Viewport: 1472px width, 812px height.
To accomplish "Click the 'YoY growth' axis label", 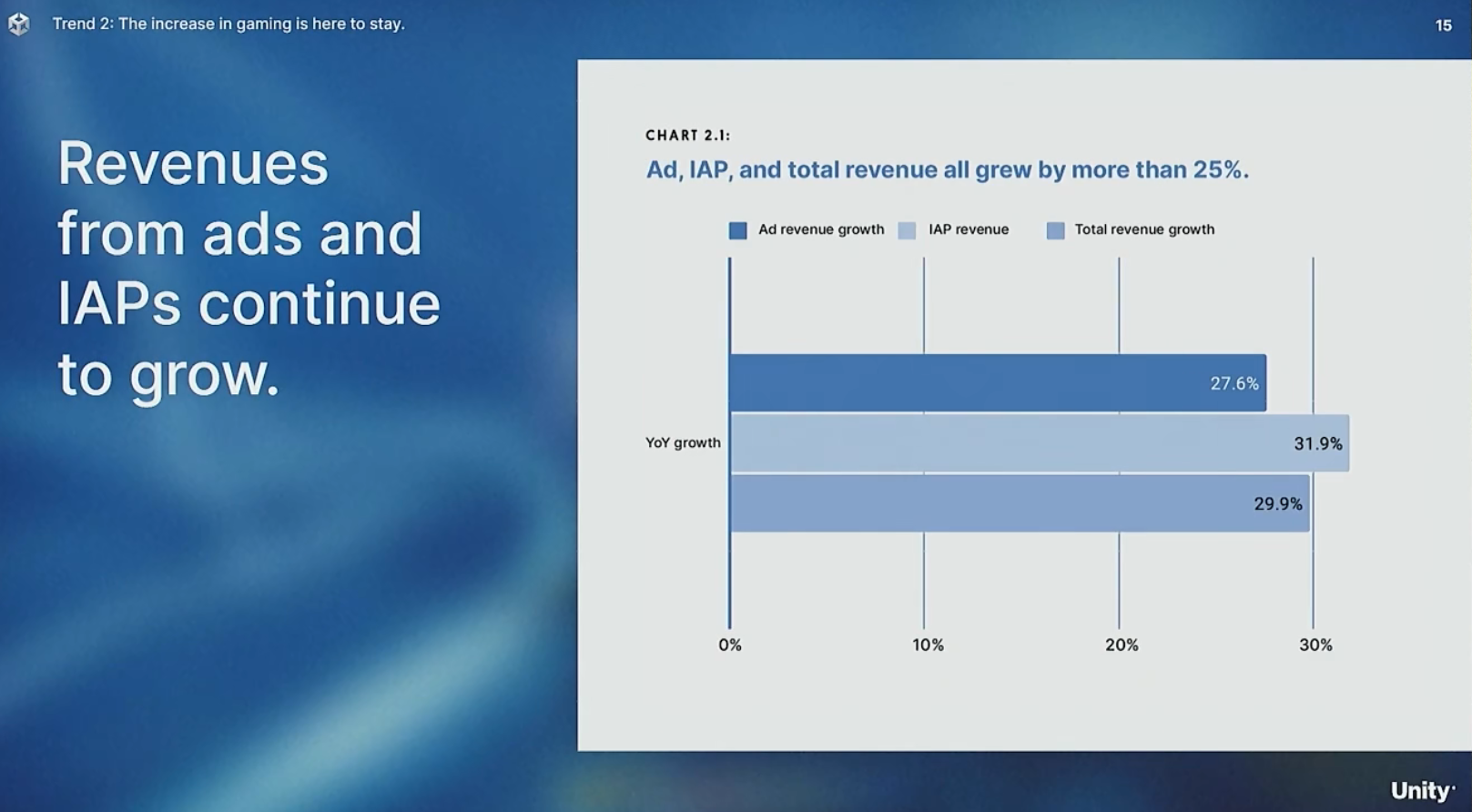I will pyautogui.click(x=683, y=443).
